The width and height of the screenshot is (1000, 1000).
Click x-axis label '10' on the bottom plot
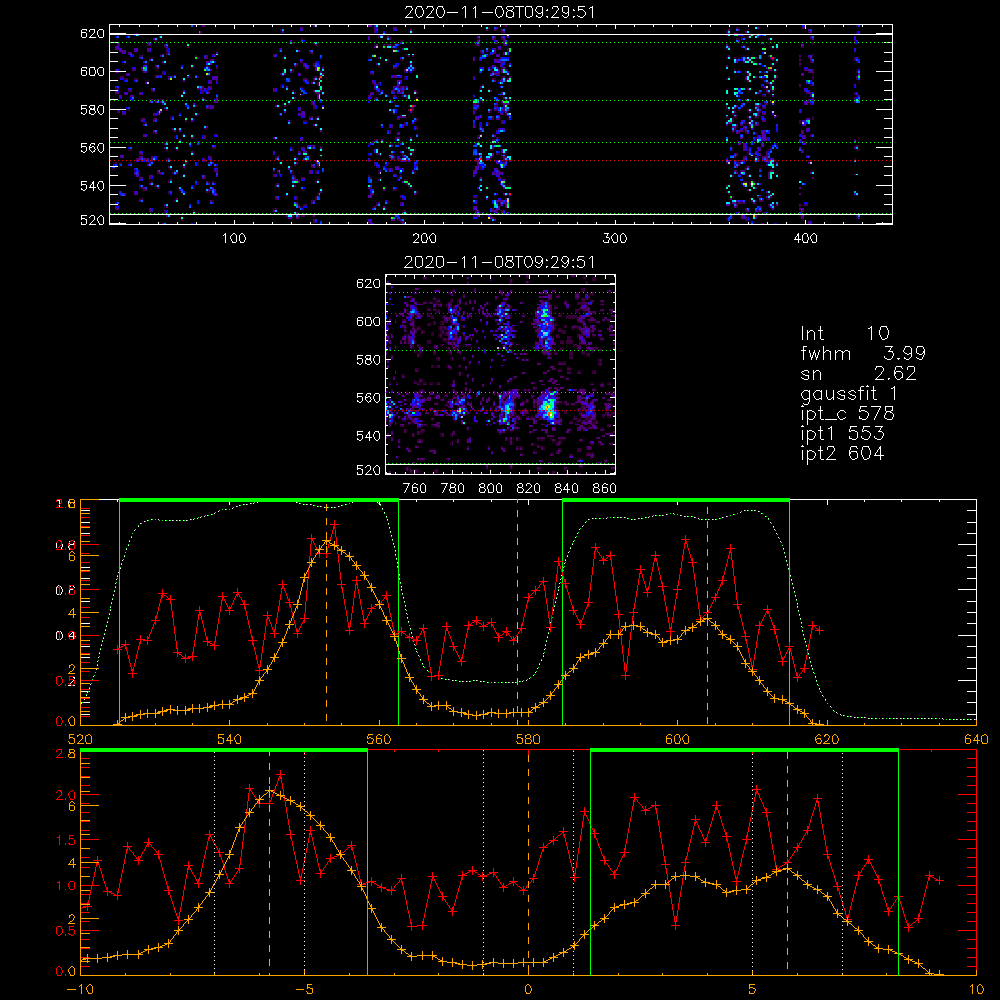976,990
